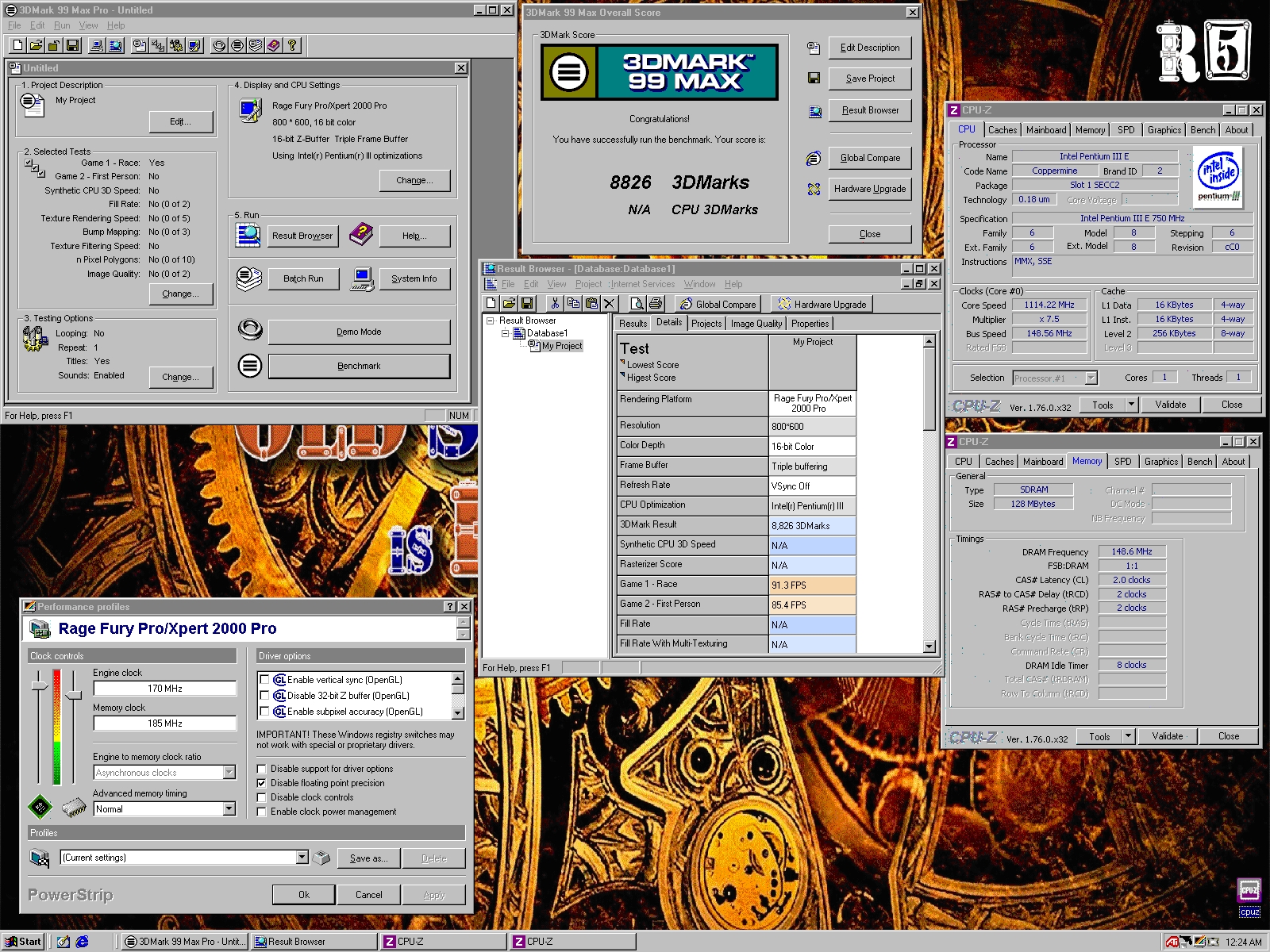Click the Cut scissors icon in Result Browser
1270x952 pixels.
pos(555,304)
